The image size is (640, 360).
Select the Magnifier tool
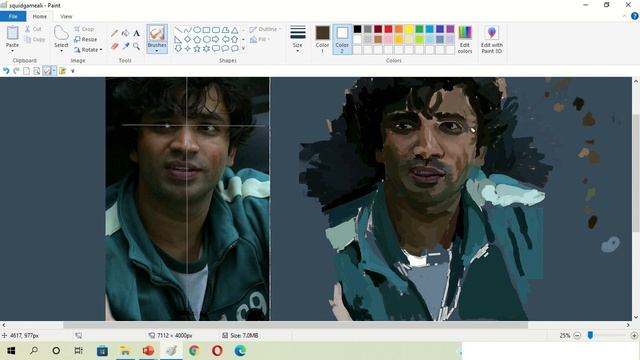(x=136, y=47)
